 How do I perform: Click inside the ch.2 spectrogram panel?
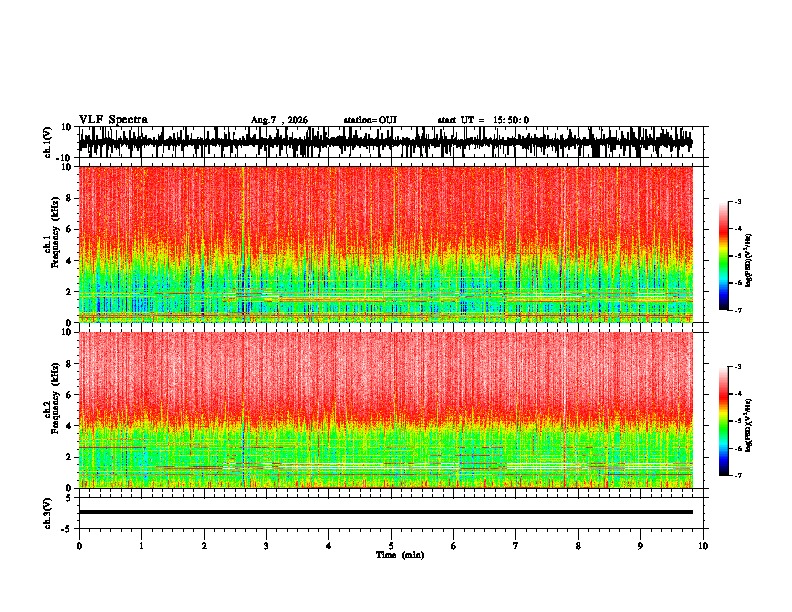click(x=386, y=410)
